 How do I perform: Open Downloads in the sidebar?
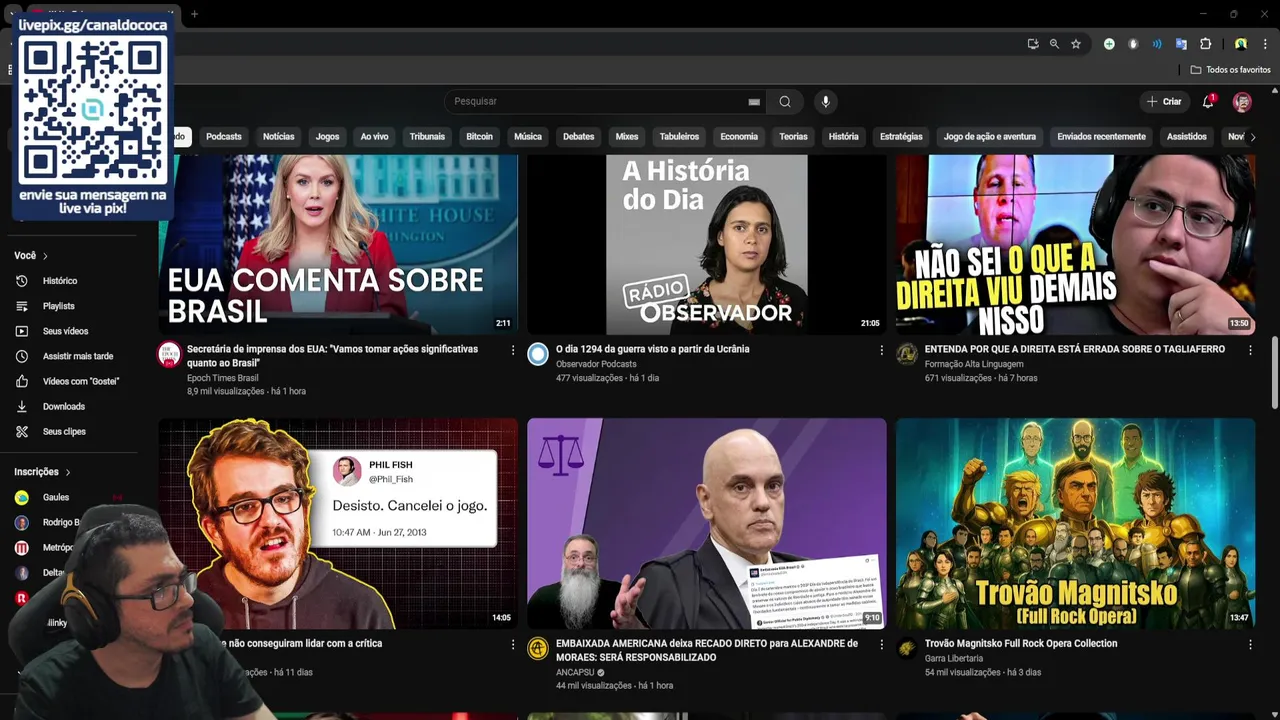[64, 406]
